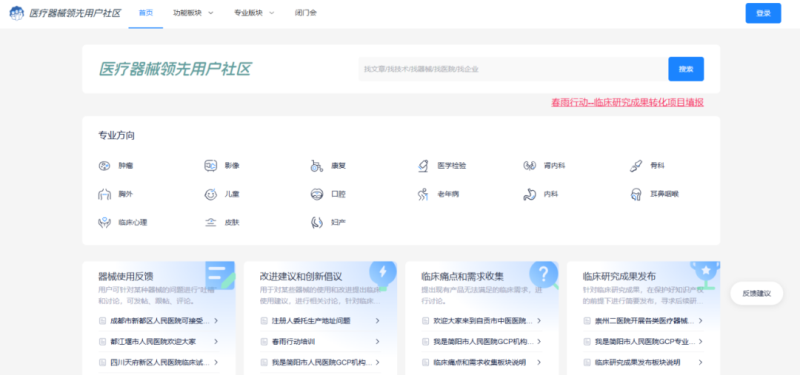Screen dimensions: 800x375
Task: Open the 影像 imaging specialty icon
Action: coord(210,166)
